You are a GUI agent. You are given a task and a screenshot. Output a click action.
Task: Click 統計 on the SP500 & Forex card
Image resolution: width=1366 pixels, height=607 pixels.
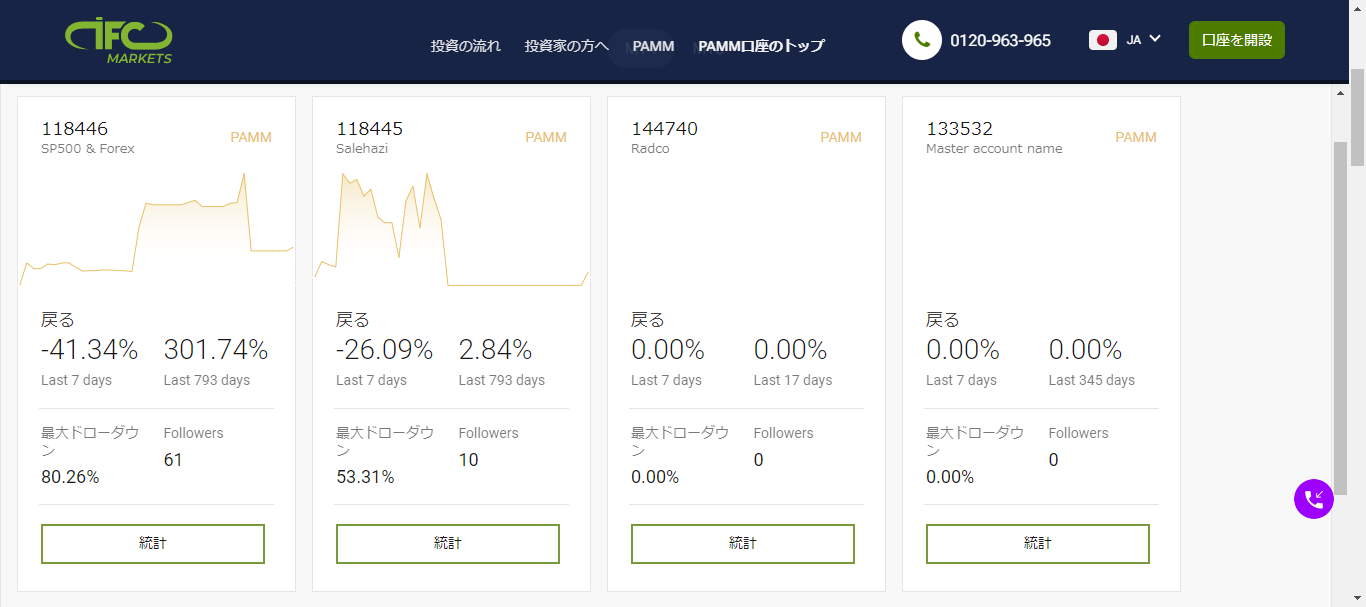(x=152, y=543)
